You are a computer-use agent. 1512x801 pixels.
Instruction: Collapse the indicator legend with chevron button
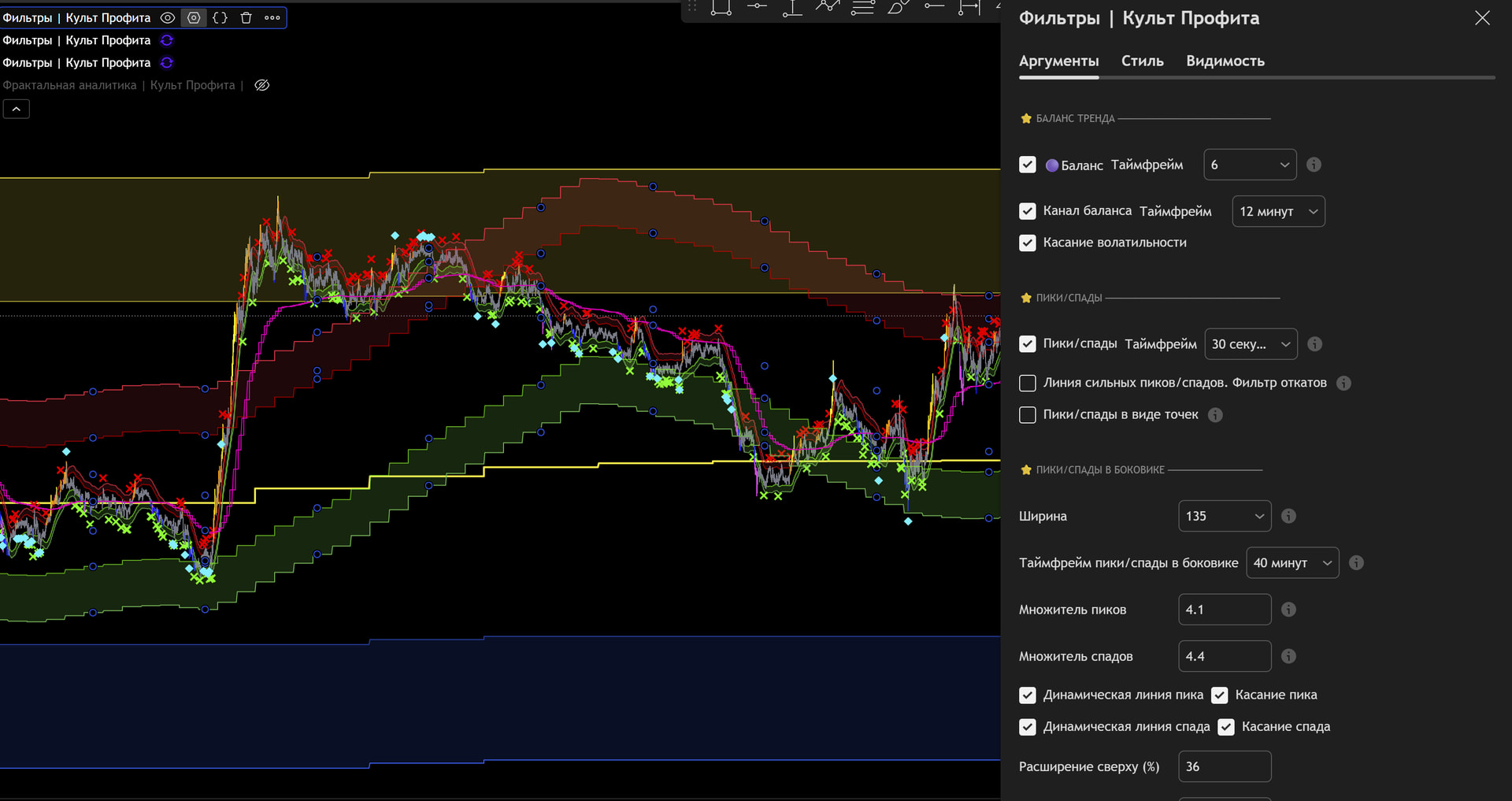click(x=17, y=109)
